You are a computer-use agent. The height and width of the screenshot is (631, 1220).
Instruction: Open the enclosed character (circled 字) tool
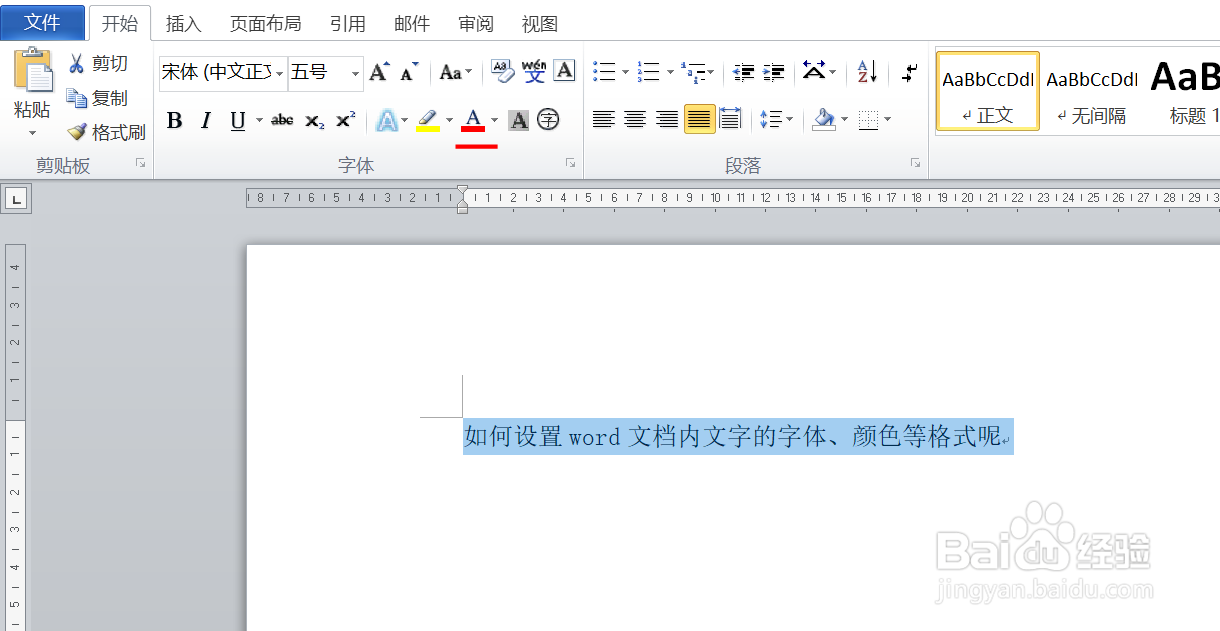548,120
